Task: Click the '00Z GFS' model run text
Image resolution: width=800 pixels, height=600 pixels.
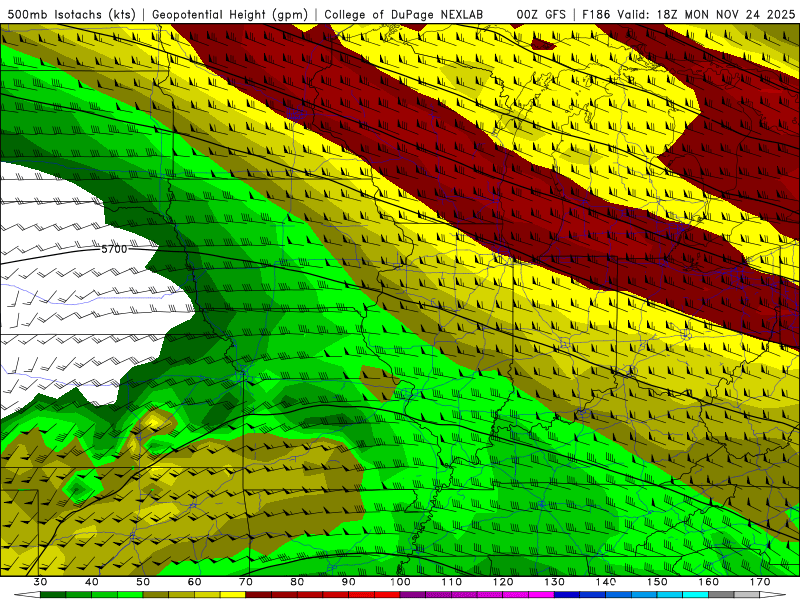Action: tap(541, 14)
